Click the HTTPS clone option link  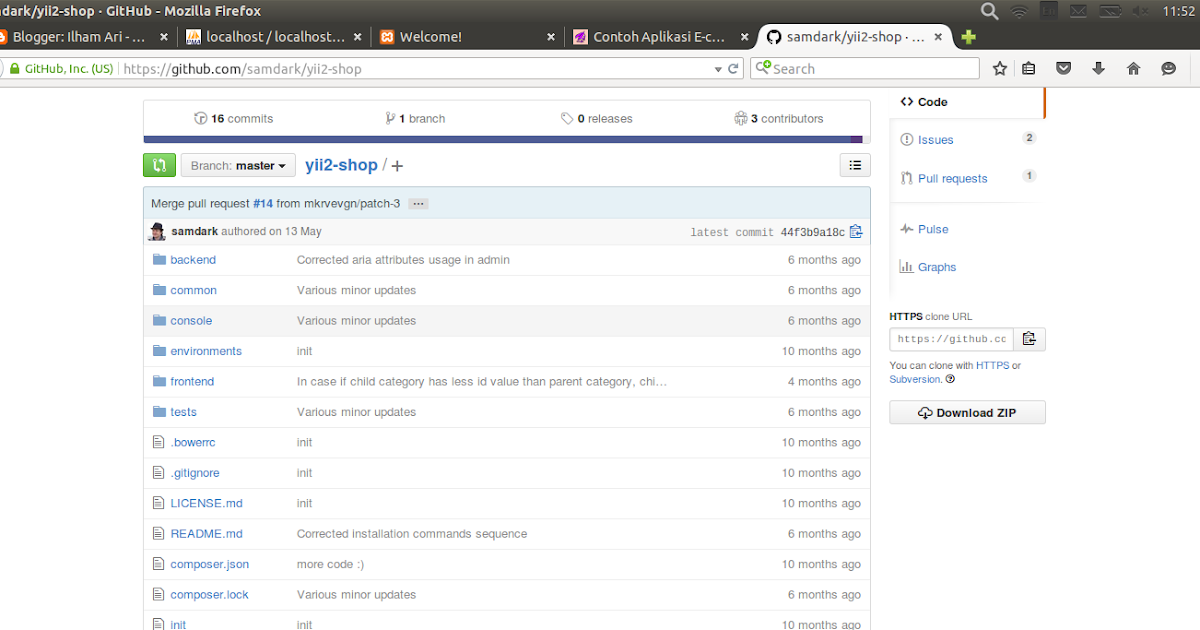pos(993,366)
